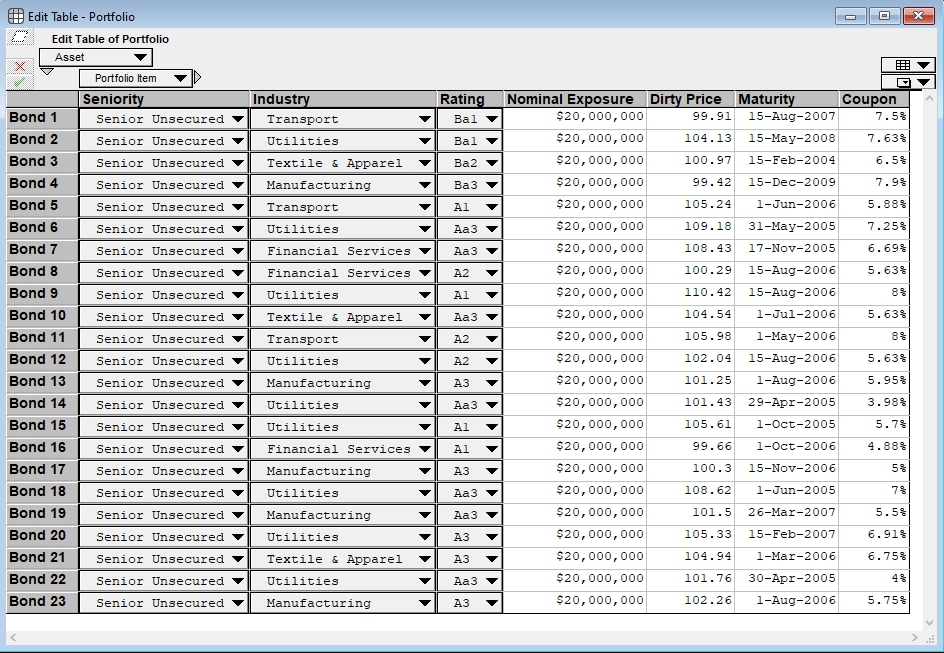944x653 pixels.
Task: Open the Portfolio Item dropdown
Action: pyautogui.click(x=136, y=78)
